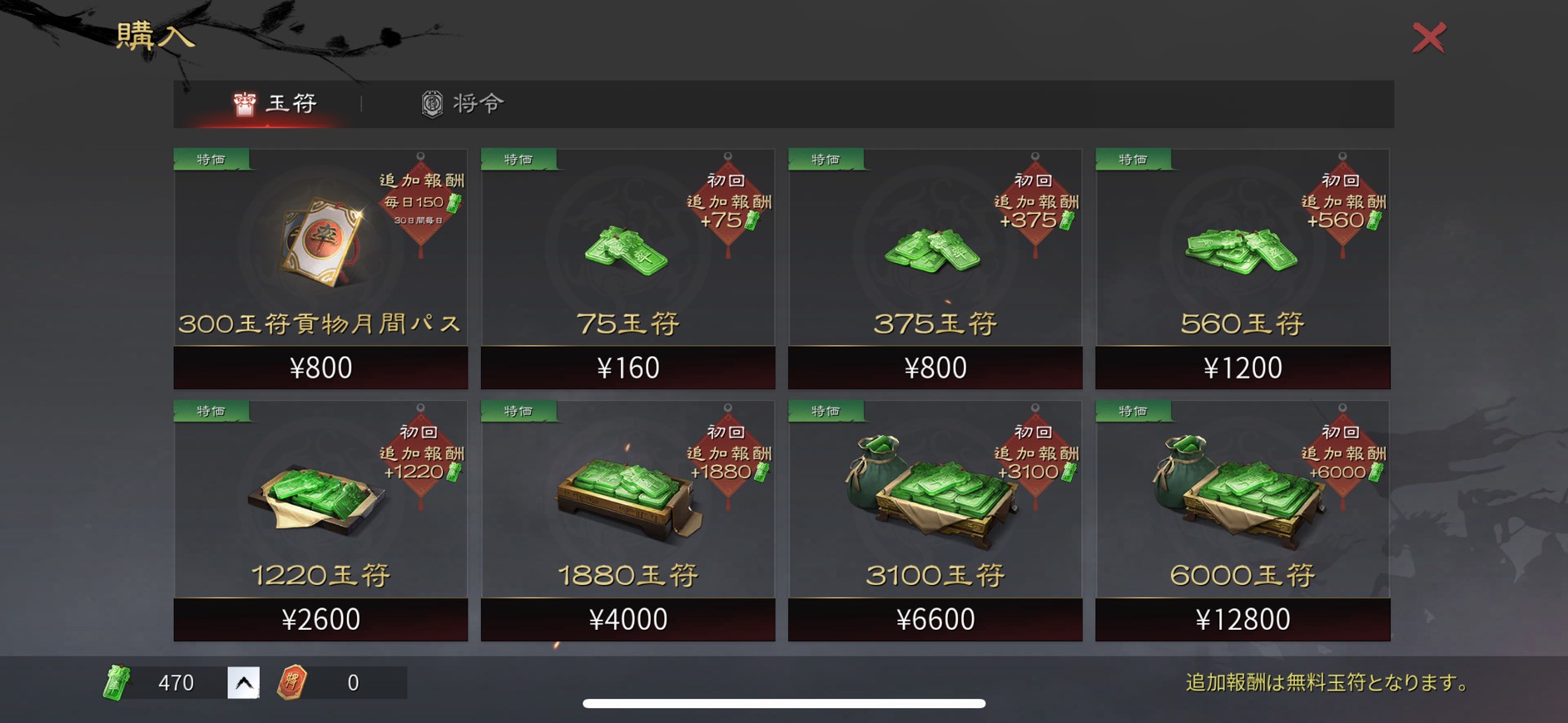Image resolution: width=1568 pixels, height=723 pixels.
Task: Switch to the 玉符 tab
Action: (x=275, y=103)
